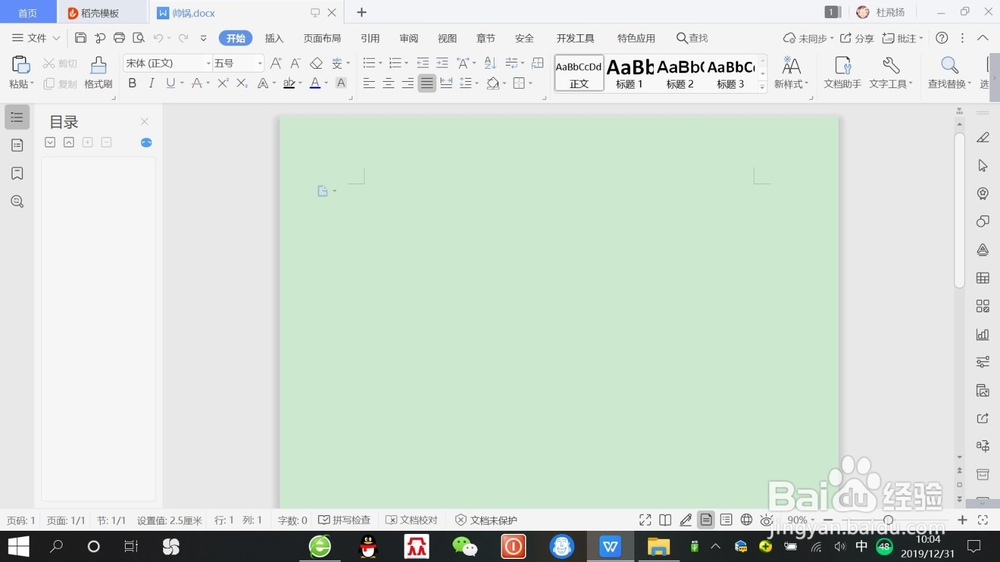Image resolution: width=1000 pixels, height=562 pixels.
Task: Click the vertical scrollbar thumb
Action: (959, 209)
